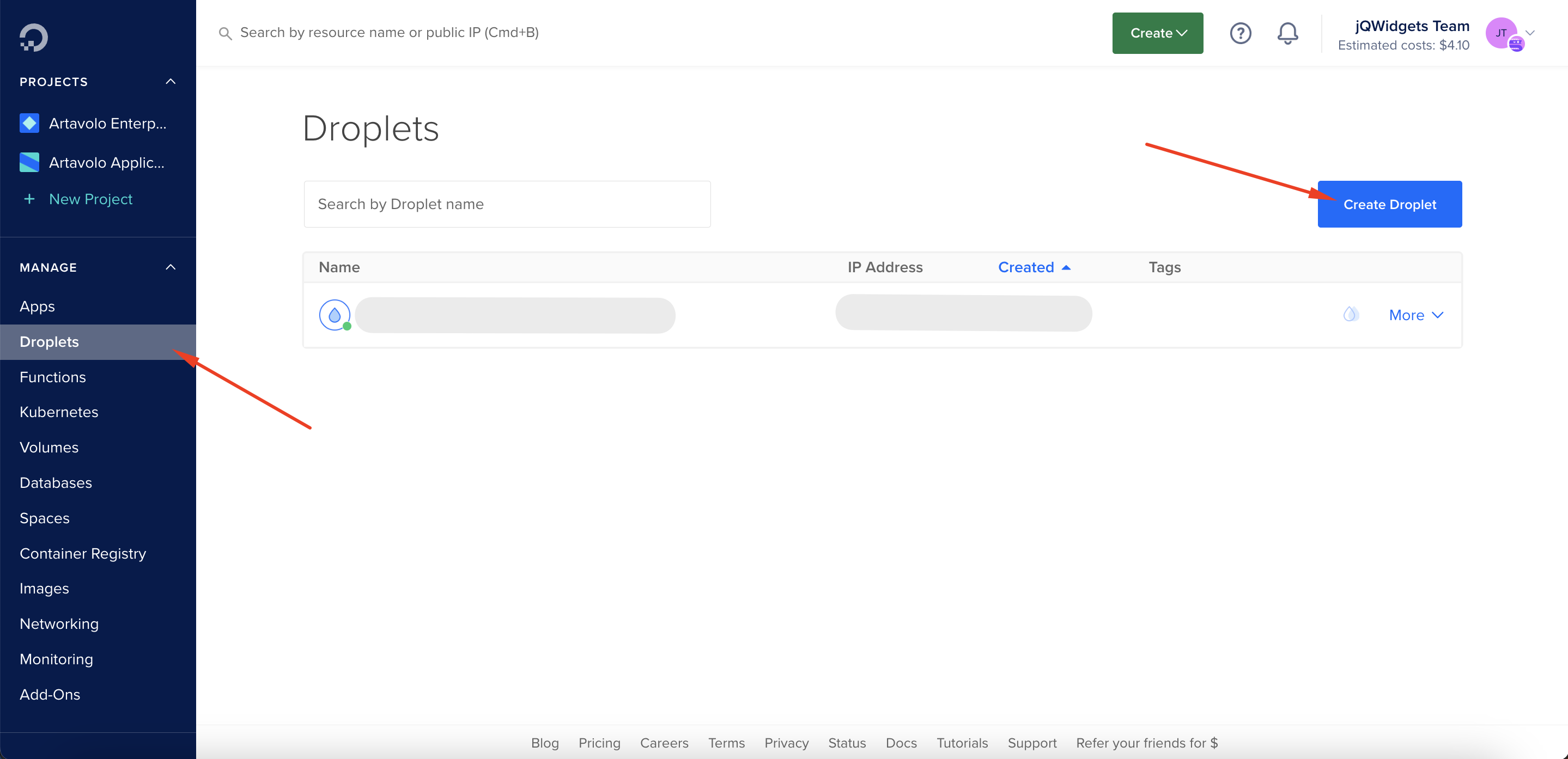Open the Support footer link
The width and height of the screenshot is (1568, 759).
[x=1032, y=743]
